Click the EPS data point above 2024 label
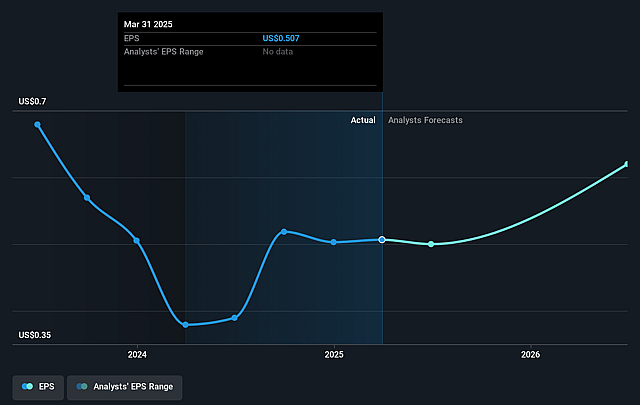The image size is (640, 405). [x=137, y=241]
